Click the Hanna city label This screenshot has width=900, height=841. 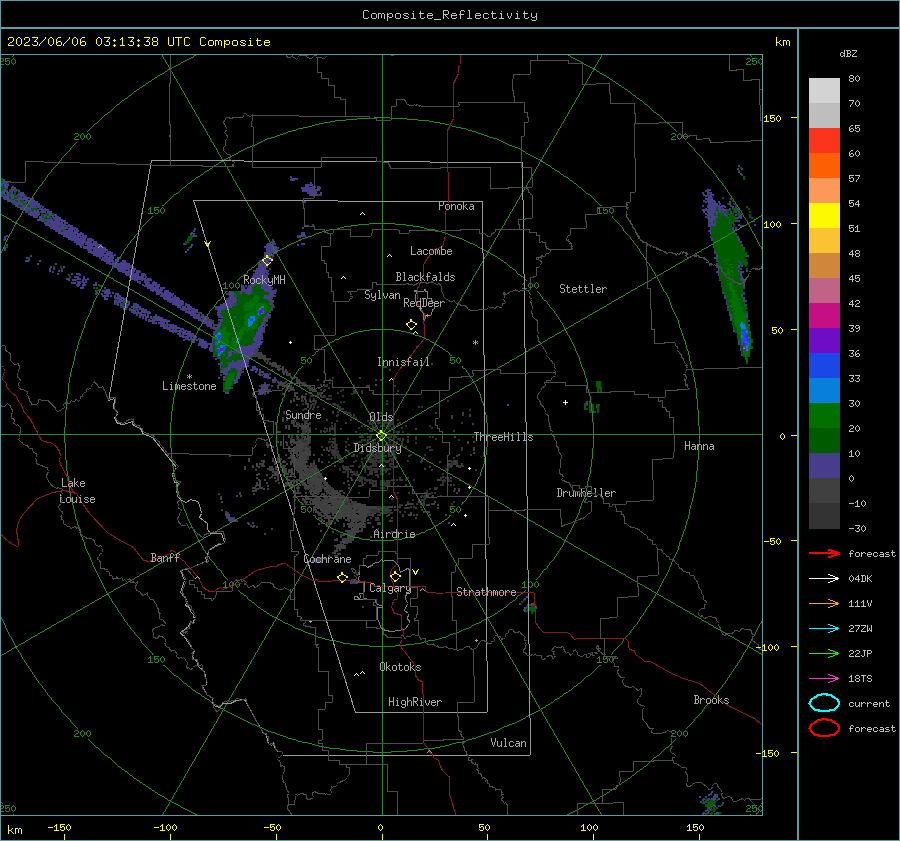tap(699, 446)
